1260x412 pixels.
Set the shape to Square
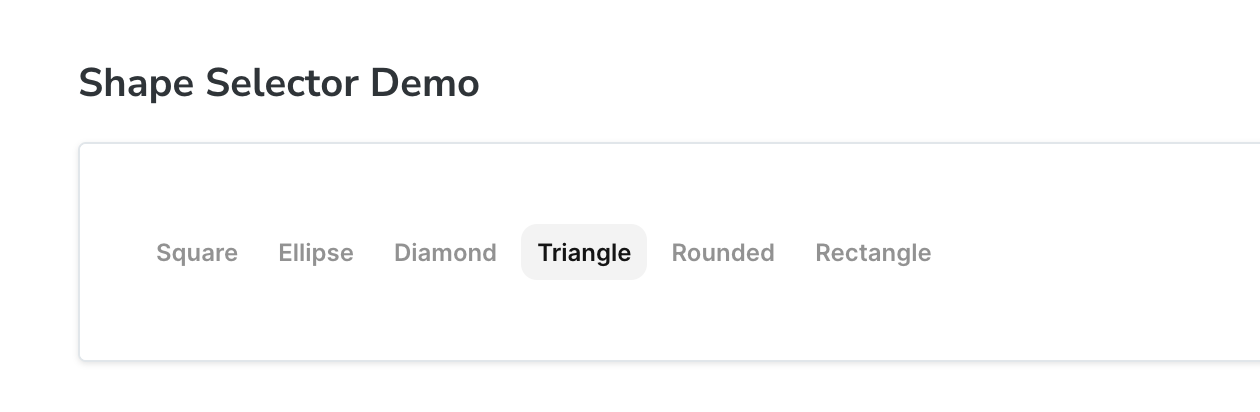click(x=197, y=253)
